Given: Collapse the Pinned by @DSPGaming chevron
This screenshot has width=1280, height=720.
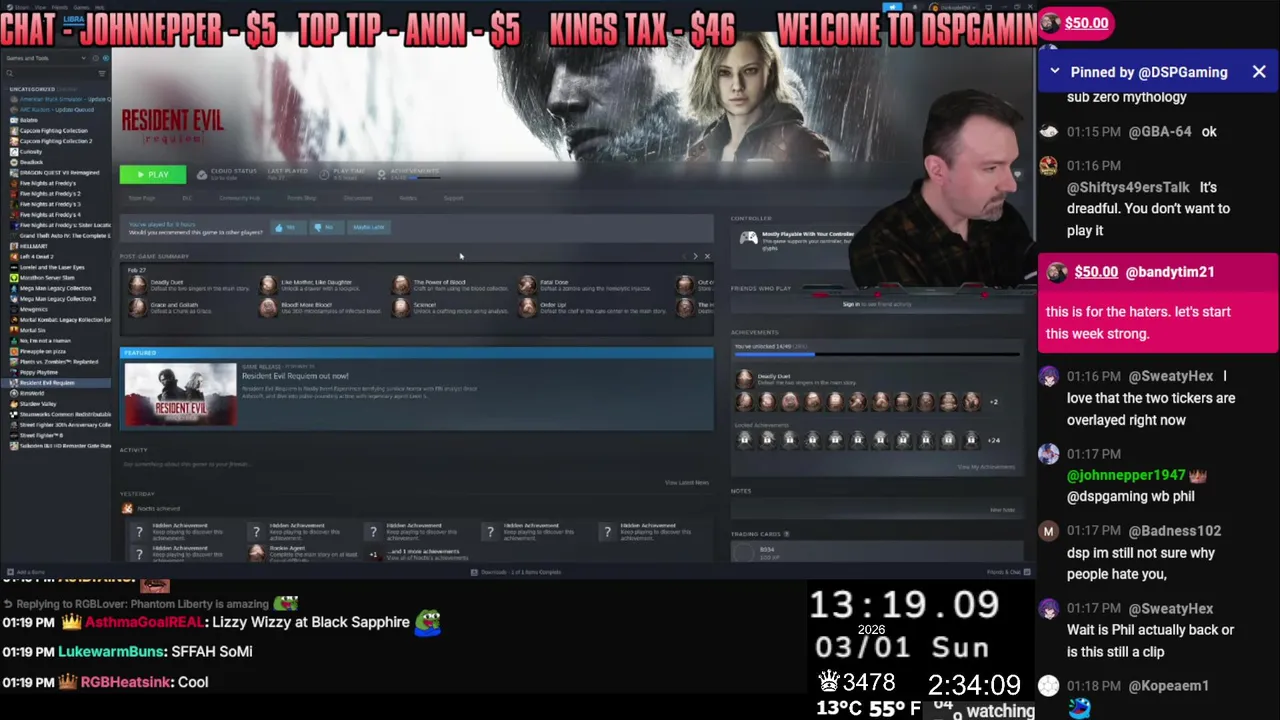Looking at the screenshot, I should 1054,72.
